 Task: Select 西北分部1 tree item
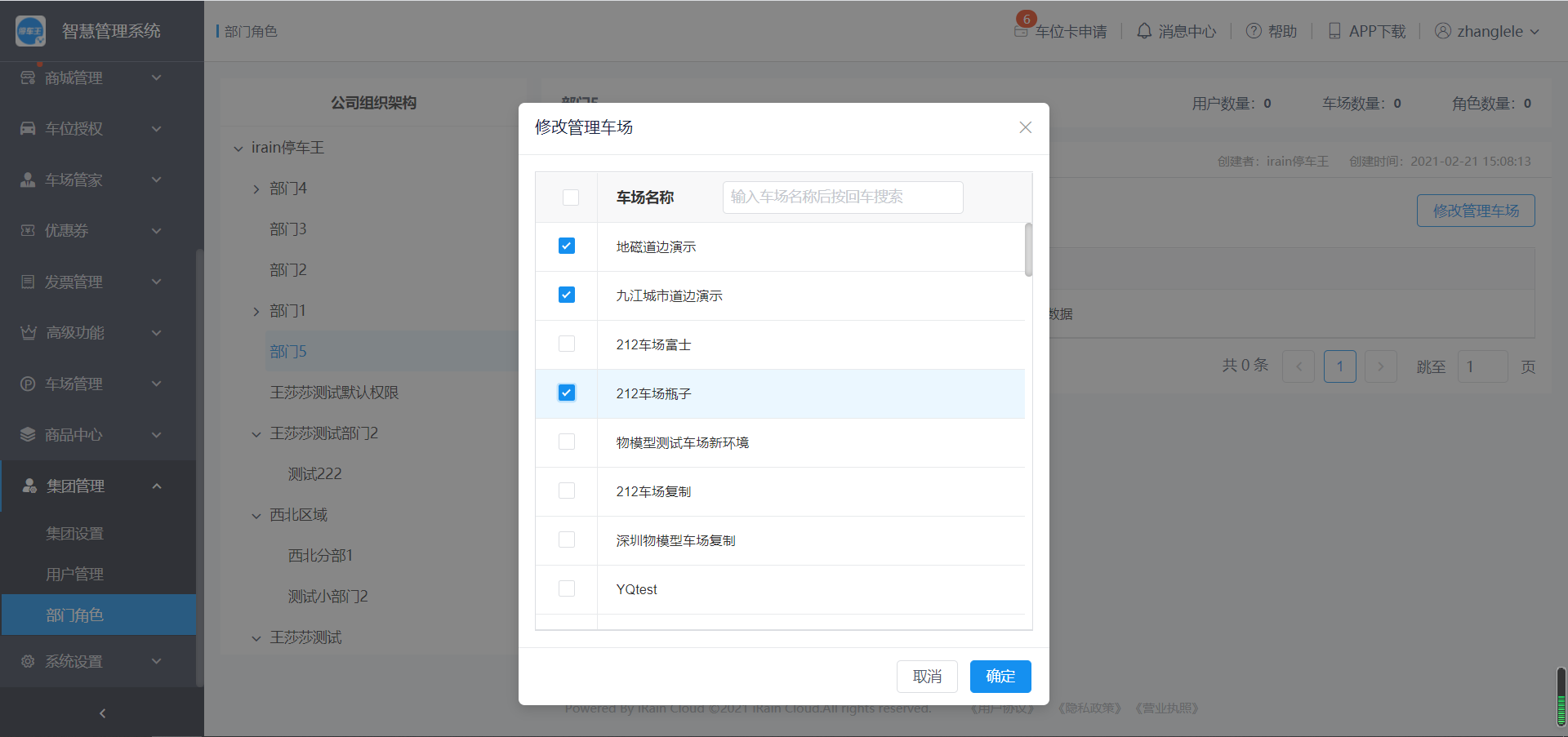click(320, 556)
